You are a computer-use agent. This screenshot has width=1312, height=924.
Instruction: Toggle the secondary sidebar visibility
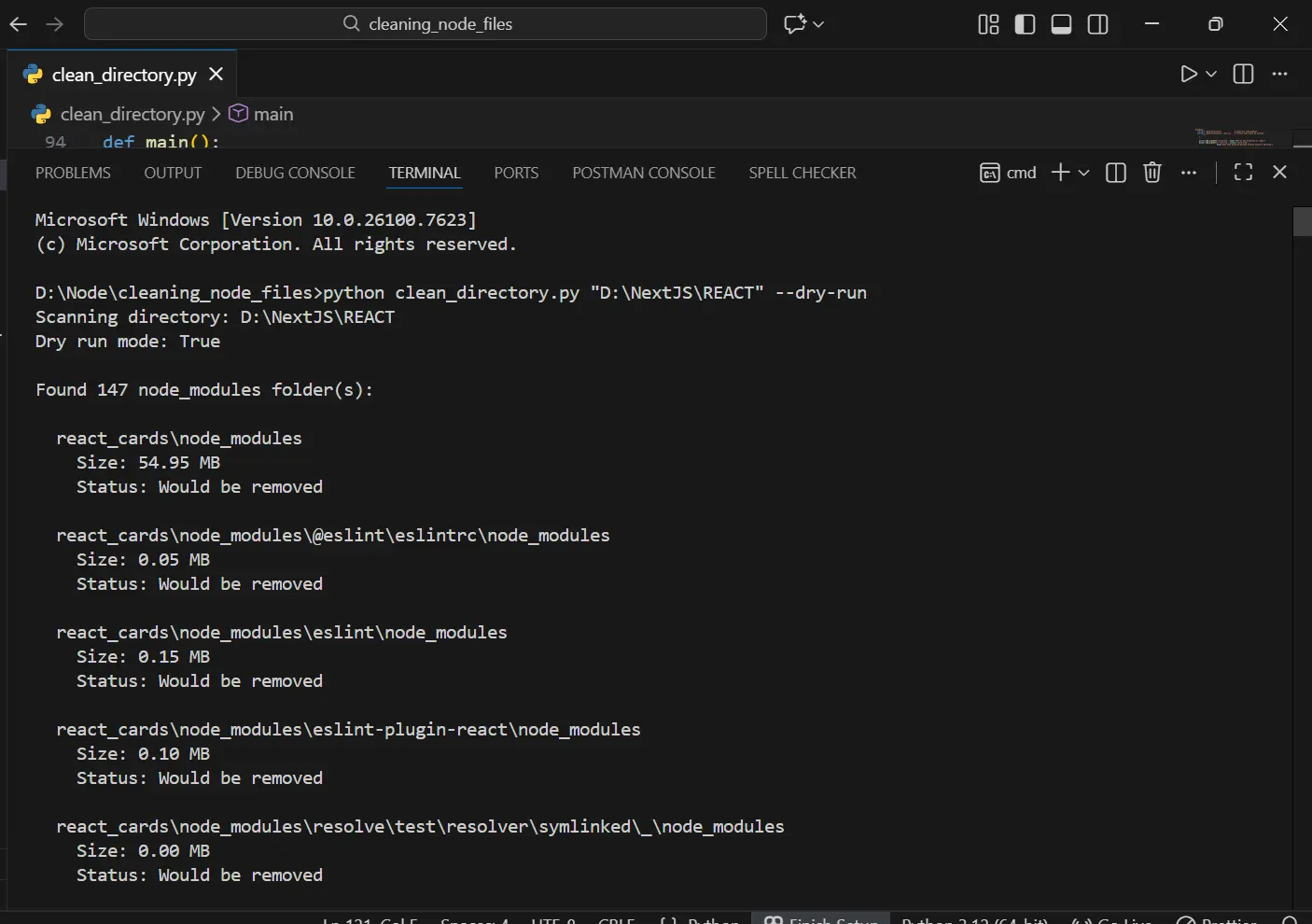pos(1097,24)
